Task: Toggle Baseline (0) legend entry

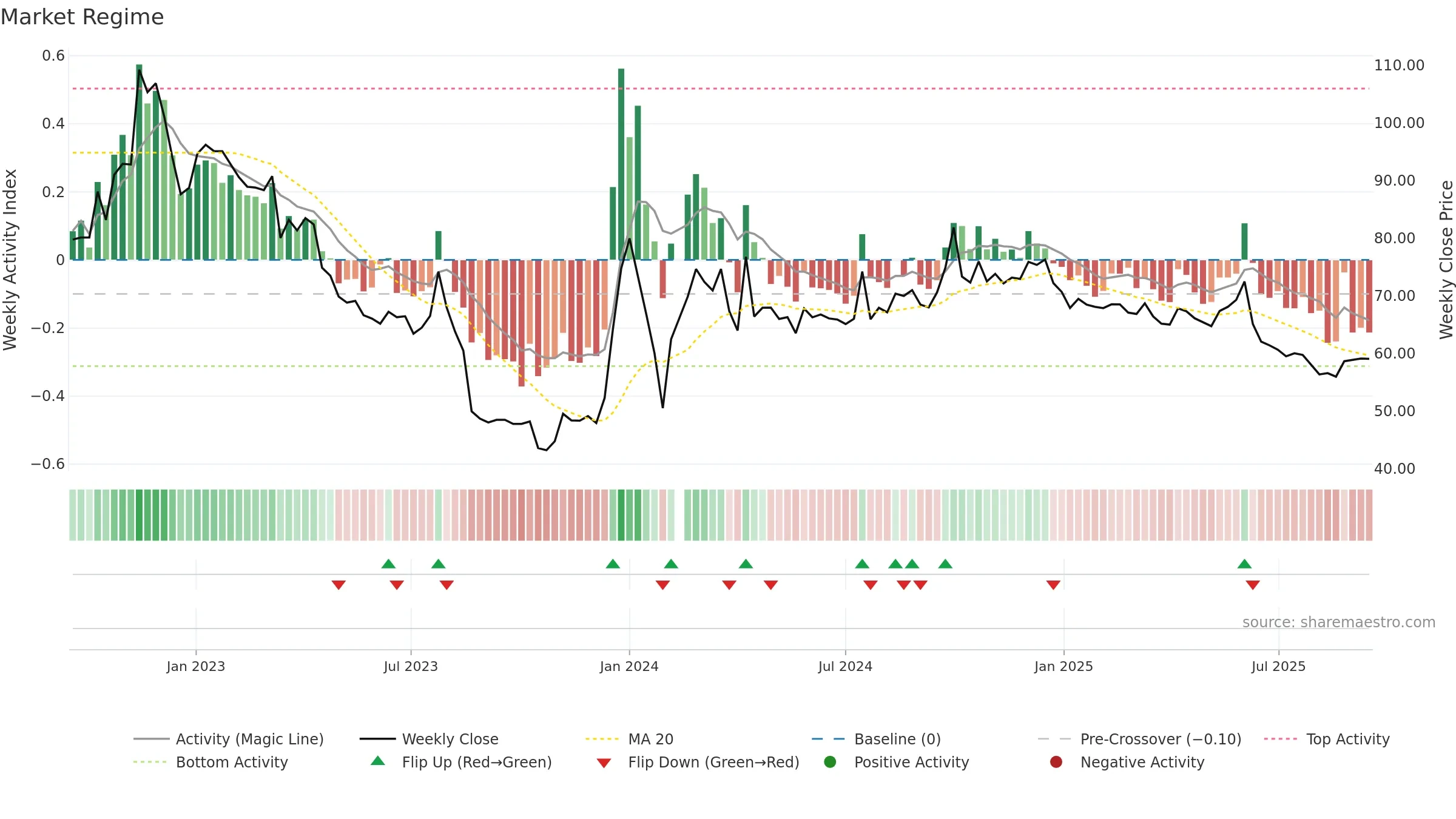Action: click(876, 739)
